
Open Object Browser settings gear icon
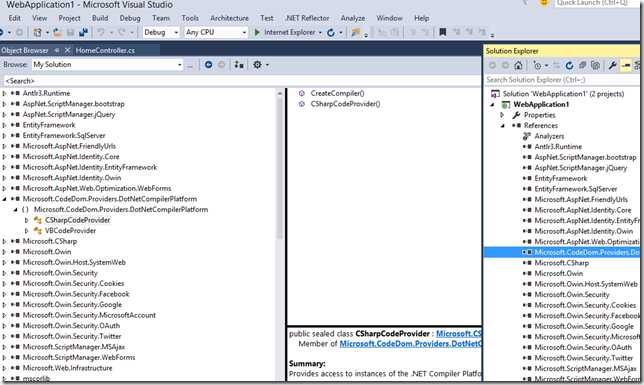pos(257,65)
